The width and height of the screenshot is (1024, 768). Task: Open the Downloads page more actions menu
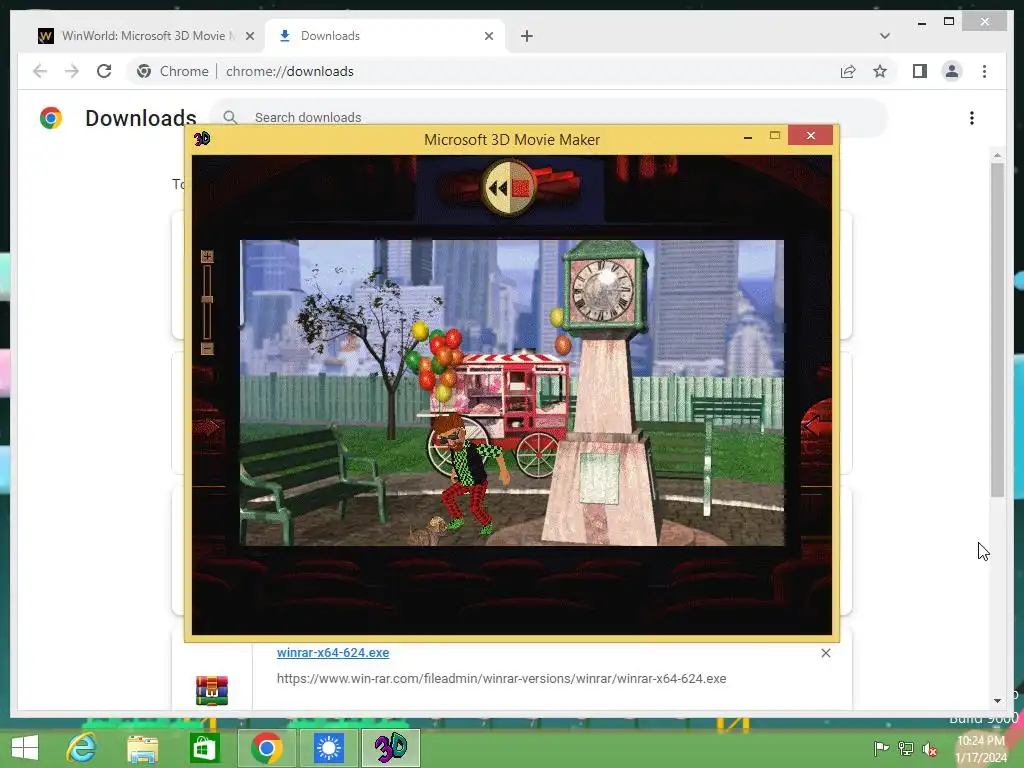(x=972, y=118)
